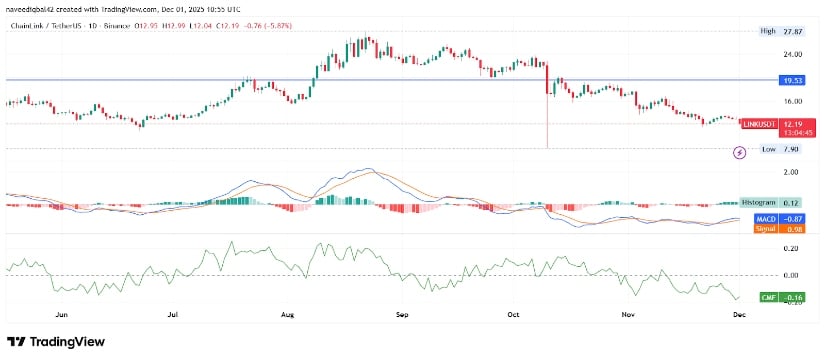Click the 13:04:45 bar countdown timer
The image size is (825, 360).
tap(798, 133)
